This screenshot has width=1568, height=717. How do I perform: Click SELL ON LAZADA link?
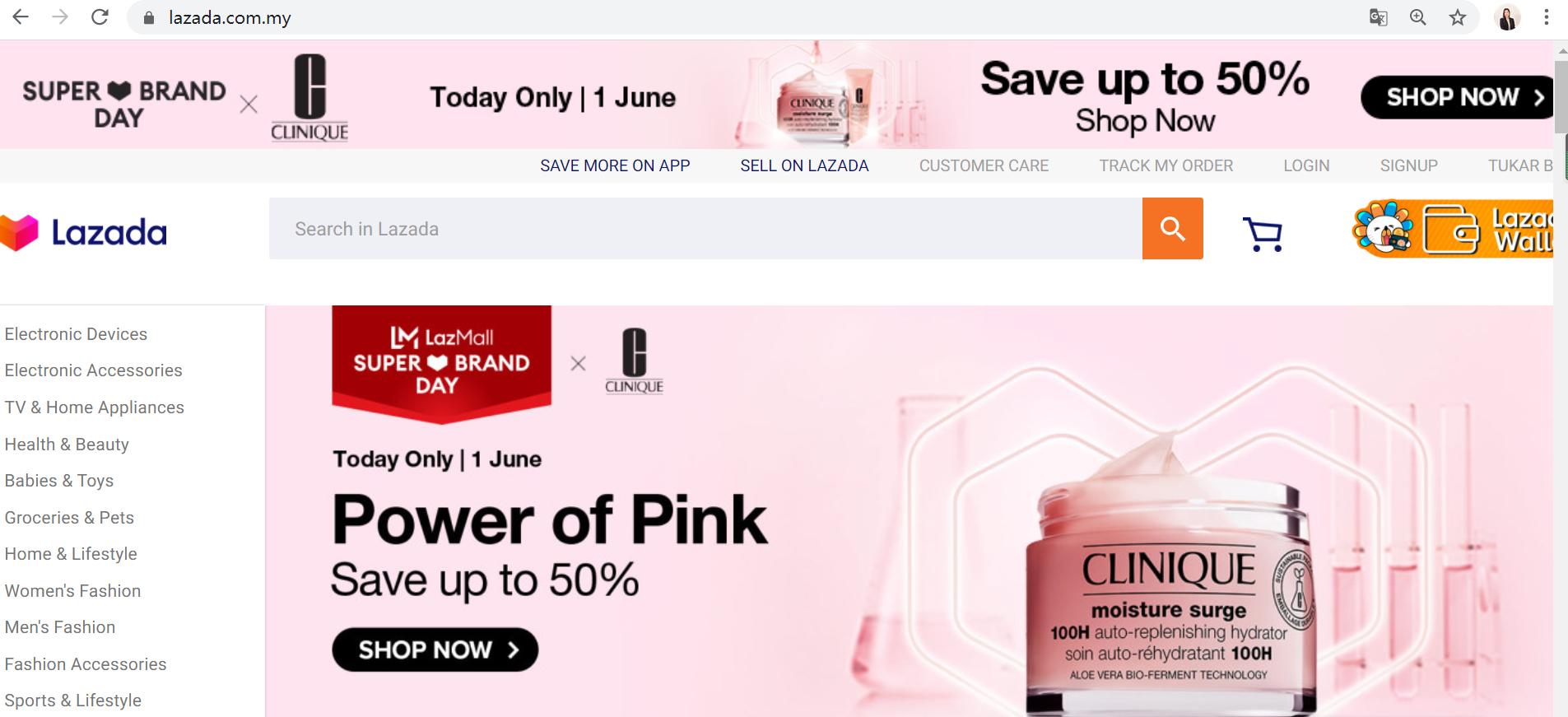[x=804, y=165]
